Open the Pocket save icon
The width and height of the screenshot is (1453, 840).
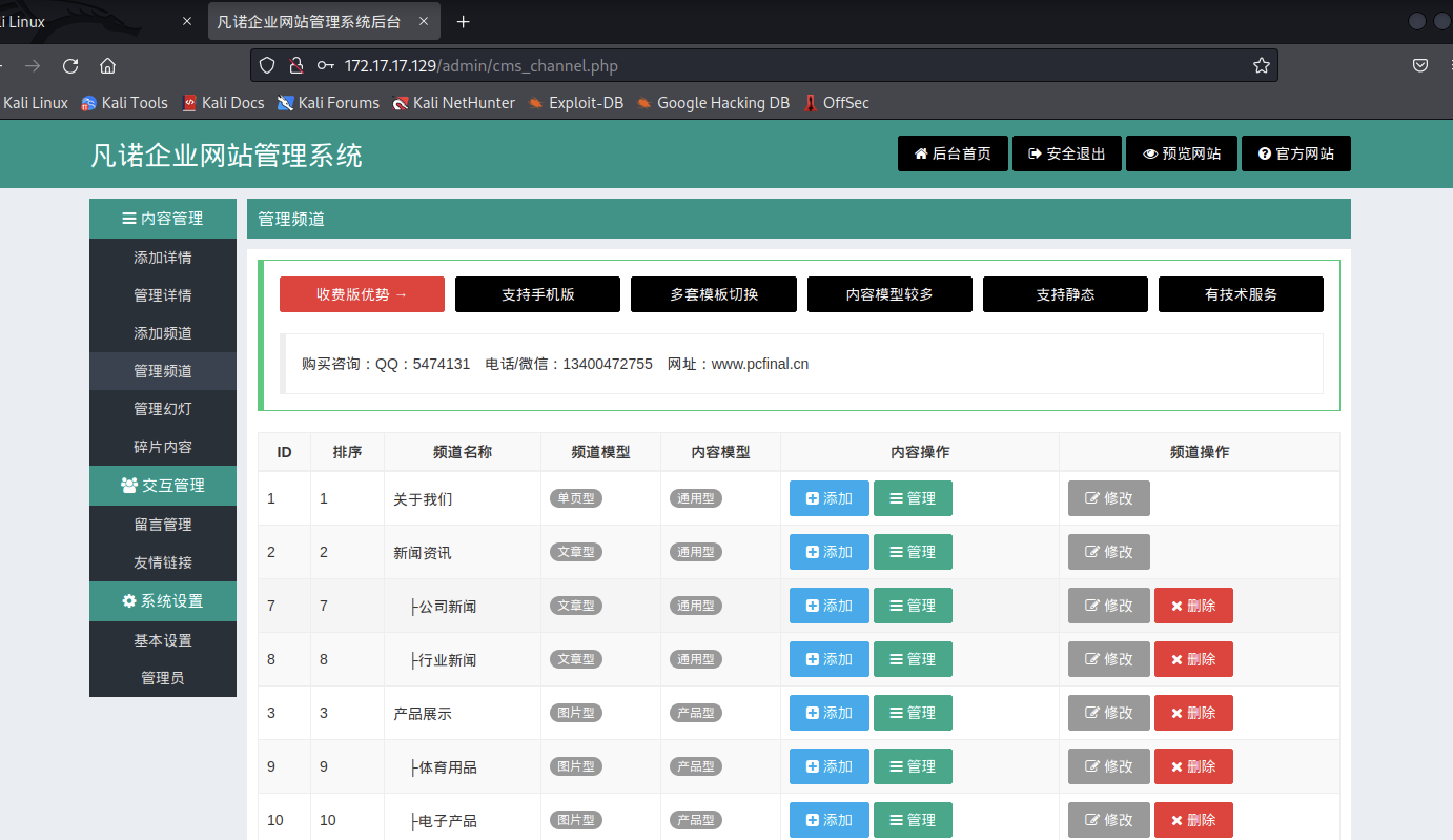pos(1420,66)
